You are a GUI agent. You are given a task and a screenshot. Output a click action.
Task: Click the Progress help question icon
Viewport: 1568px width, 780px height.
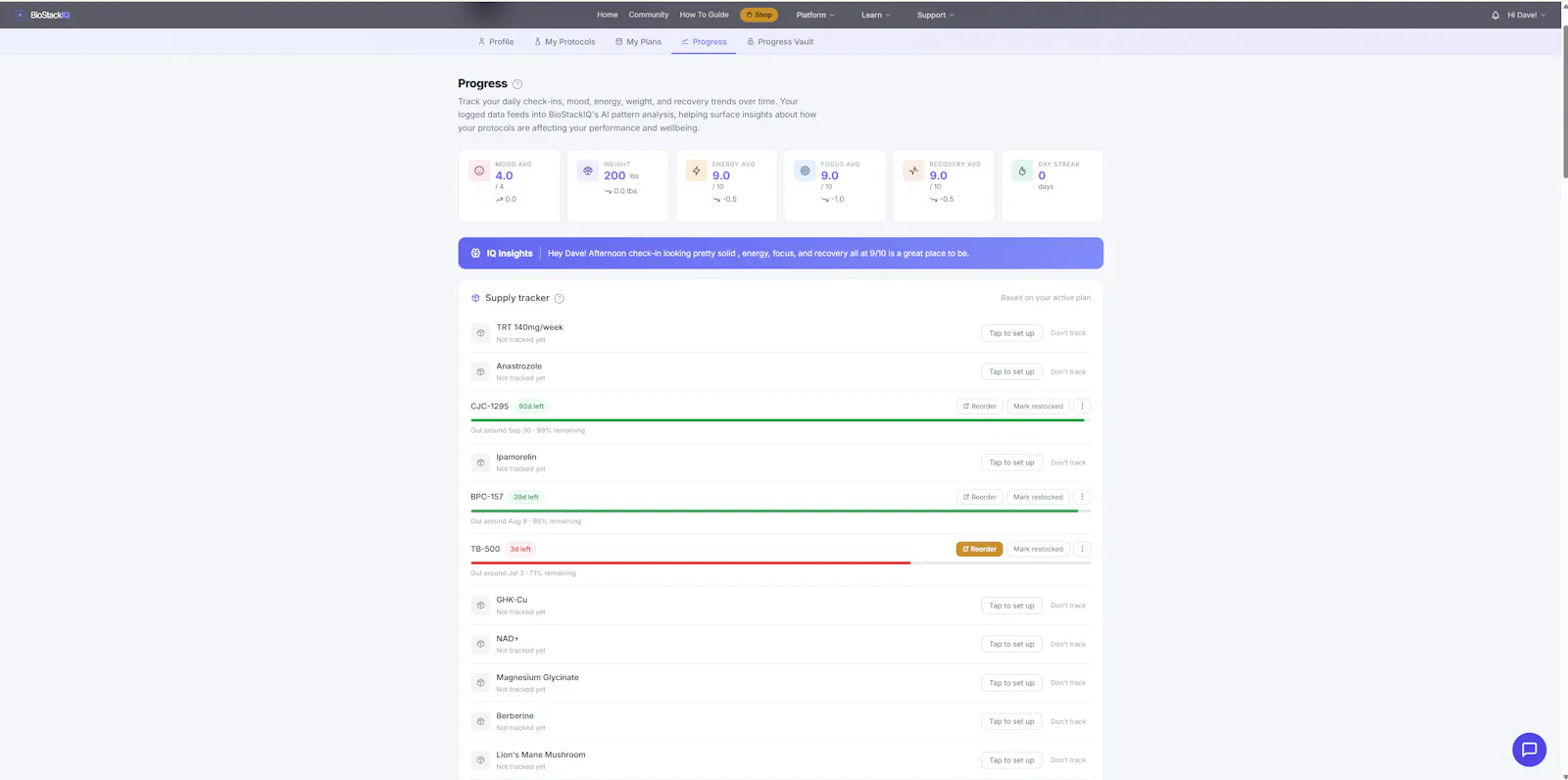tap(517, 84)
